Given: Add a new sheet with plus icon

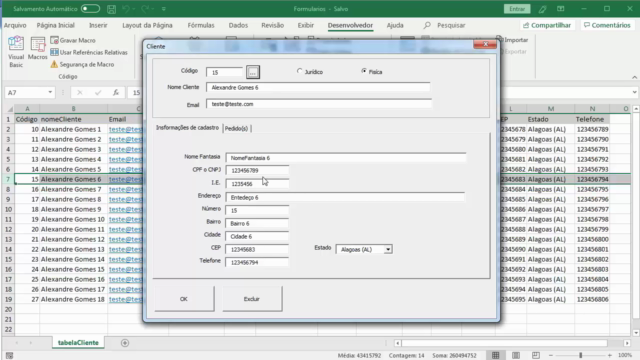Looking at the screenshot, I should click(x=125, y=343).
